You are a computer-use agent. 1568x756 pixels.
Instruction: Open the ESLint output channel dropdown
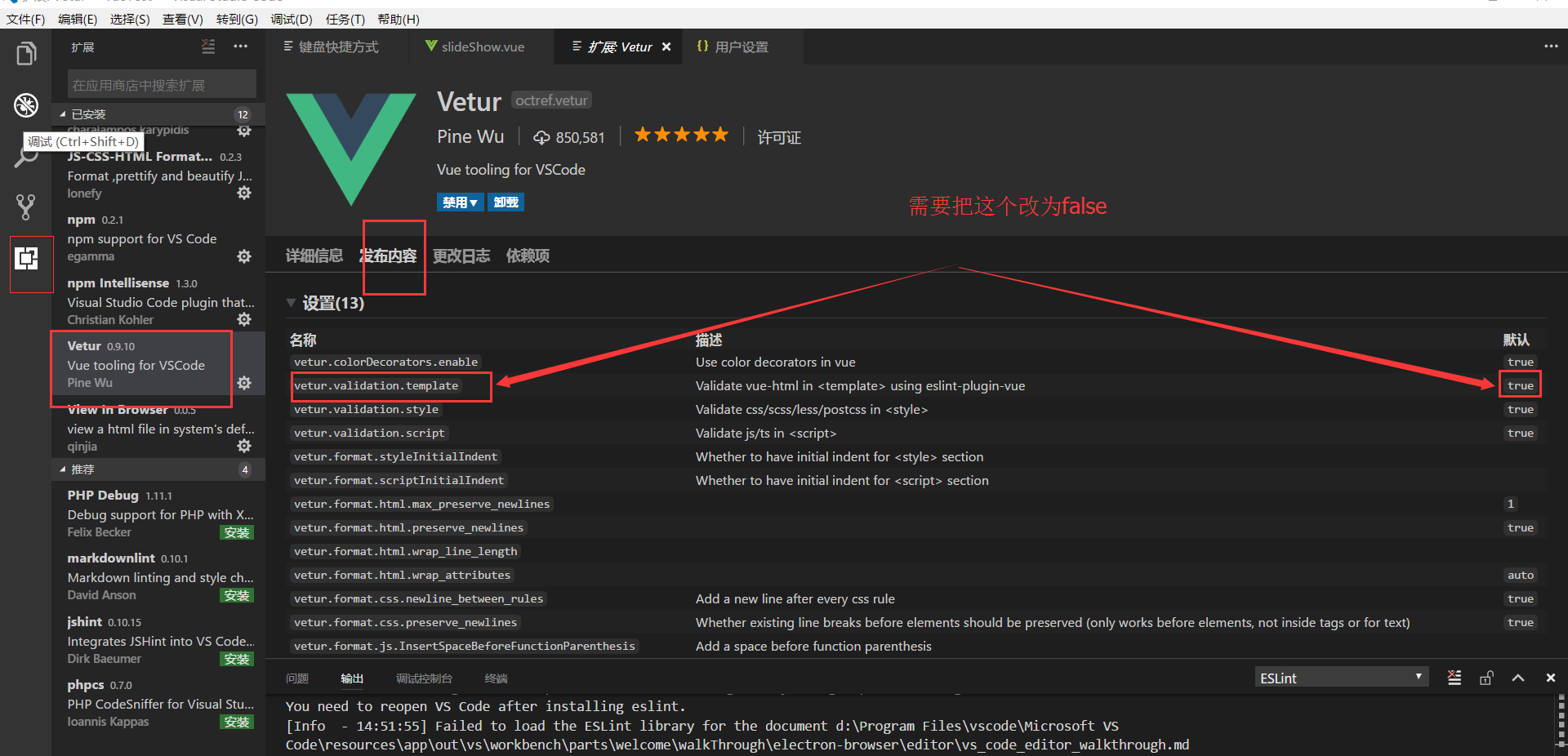click(1341, 678)
